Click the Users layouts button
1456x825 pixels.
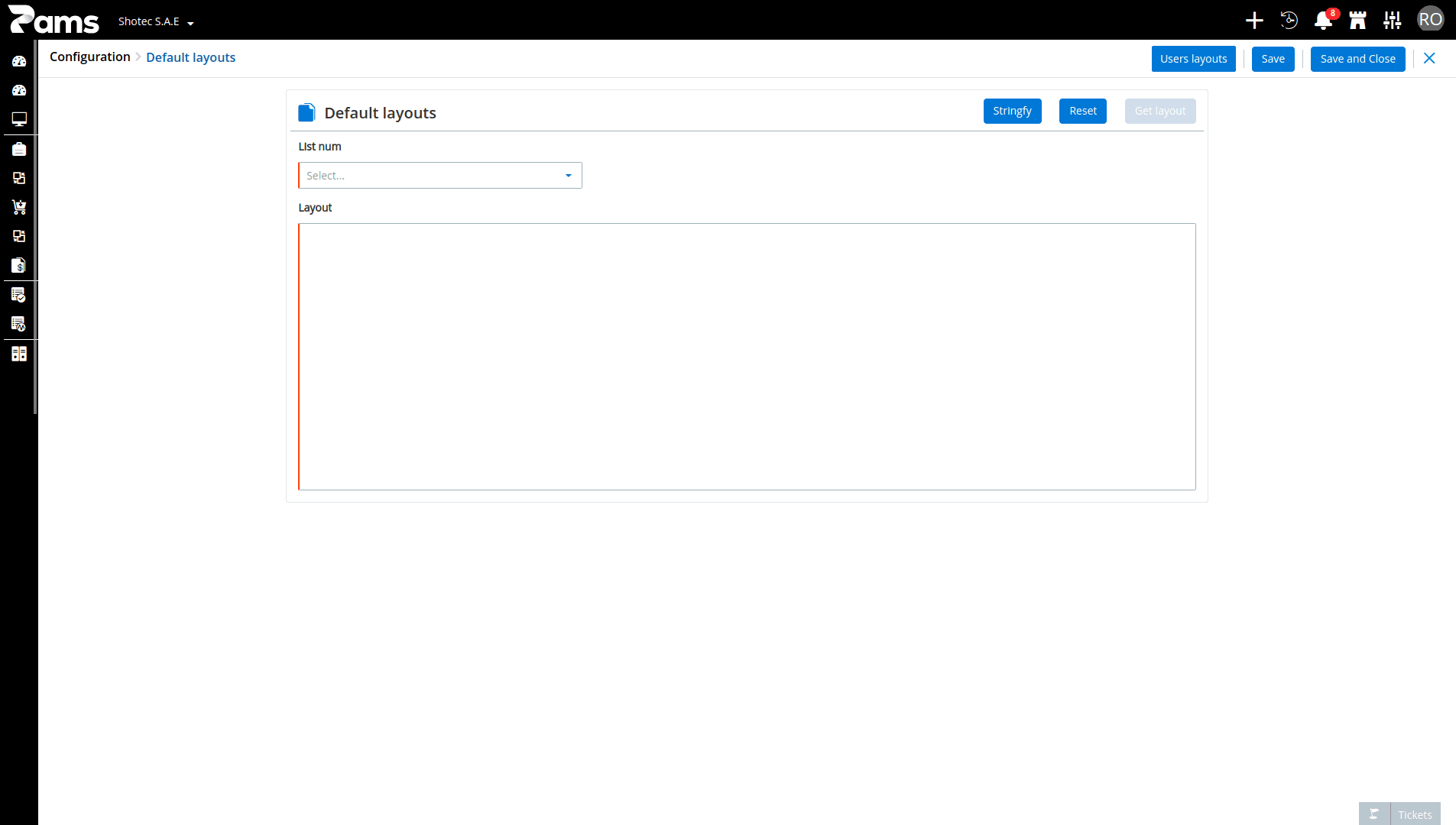(1193, 59)
